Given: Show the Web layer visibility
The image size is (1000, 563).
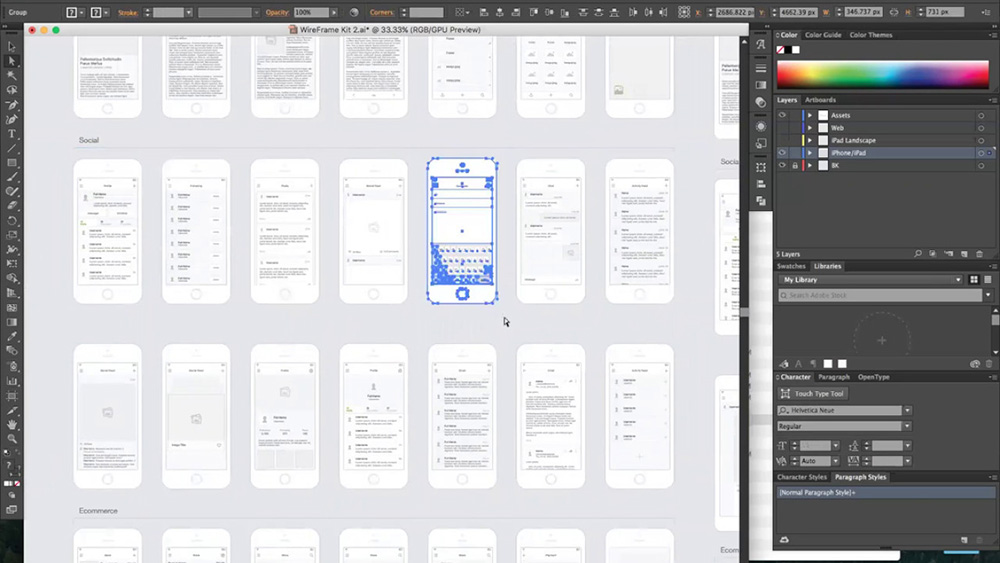Looking at the screenshot, I should (x=782, y=128).
